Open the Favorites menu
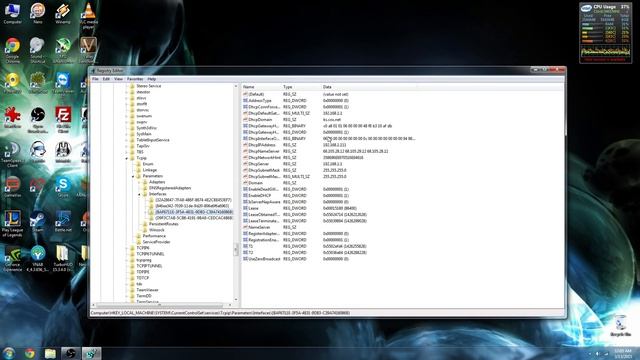 (135, 79)
